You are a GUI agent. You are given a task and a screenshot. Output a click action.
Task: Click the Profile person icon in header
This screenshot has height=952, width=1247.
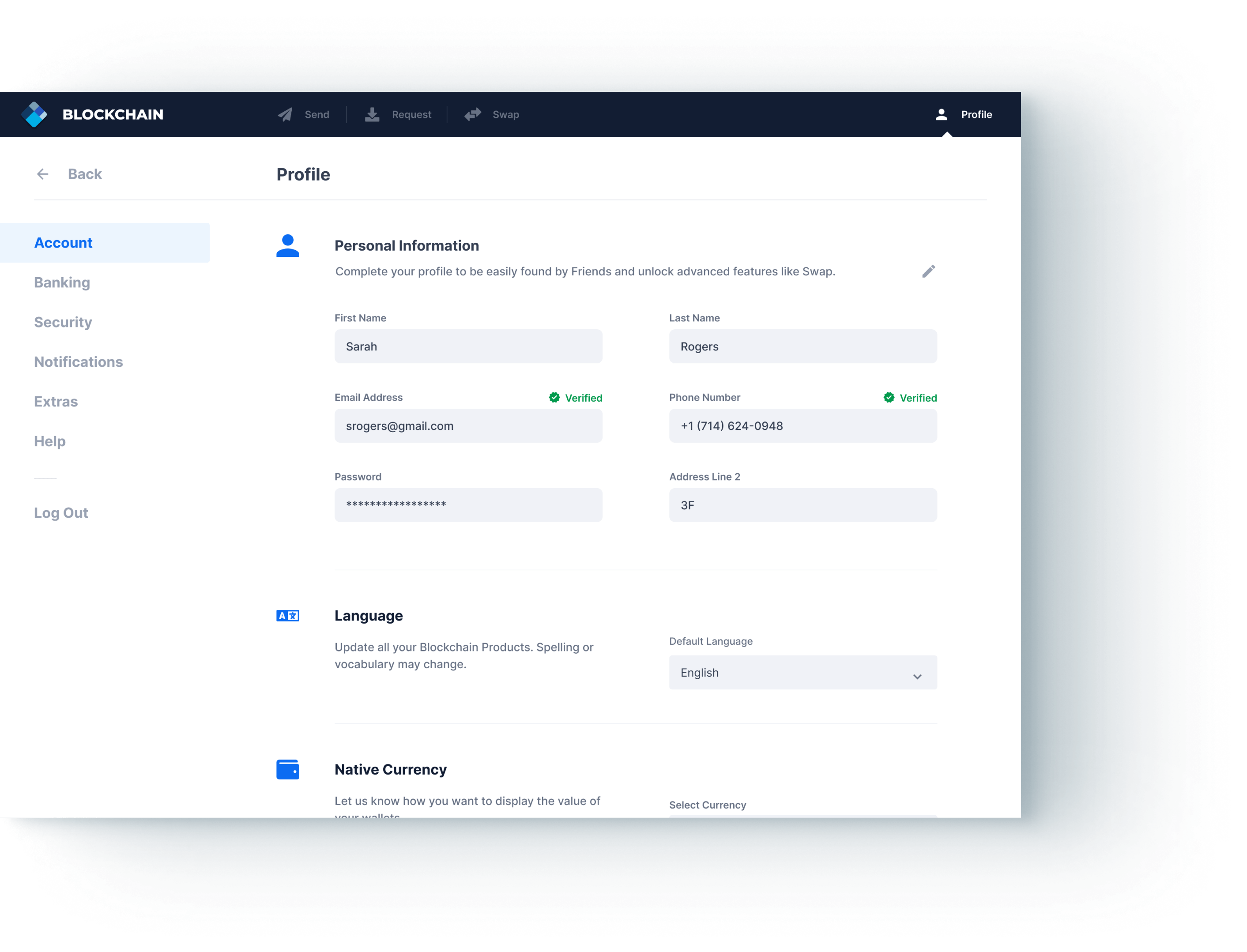click(x=942, y=114)
